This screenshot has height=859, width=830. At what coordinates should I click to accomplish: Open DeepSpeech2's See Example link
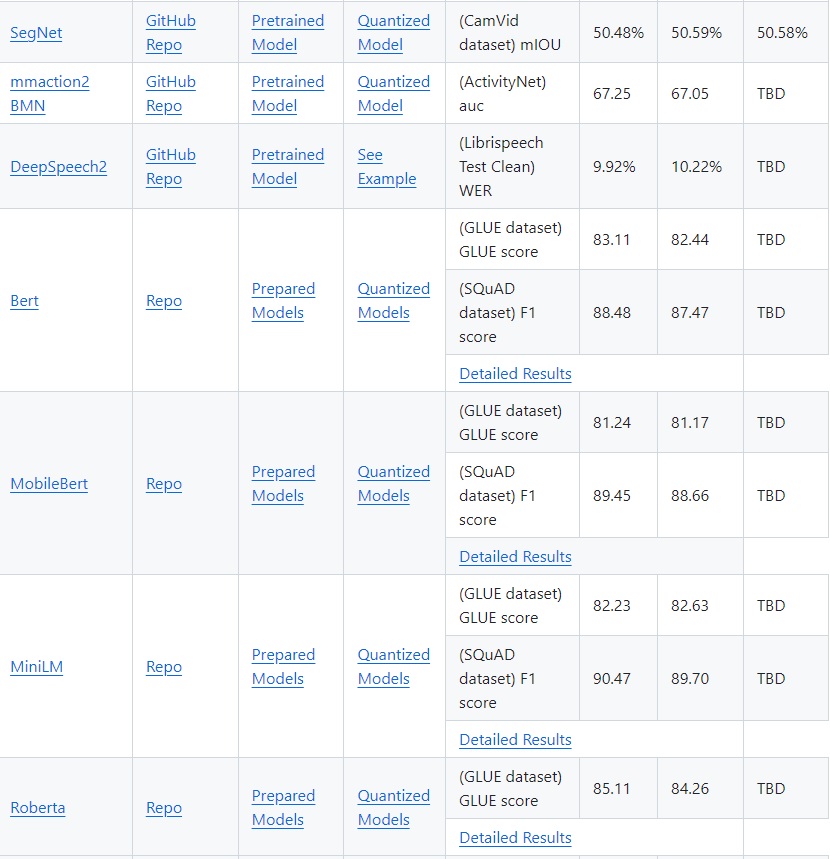[386, 166]
